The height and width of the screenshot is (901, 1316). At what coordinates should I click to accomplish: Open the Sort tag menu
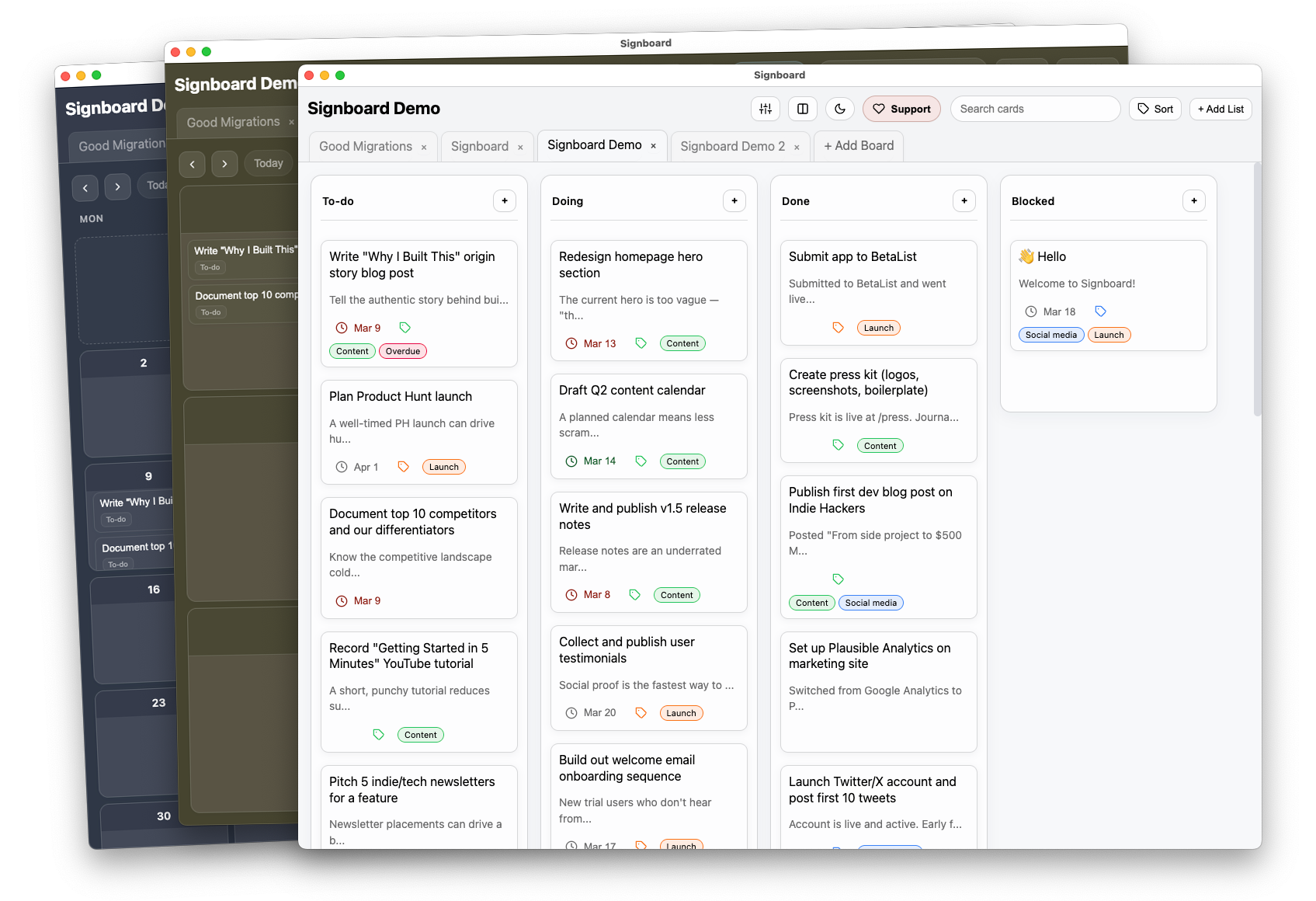coord(1155,109)
